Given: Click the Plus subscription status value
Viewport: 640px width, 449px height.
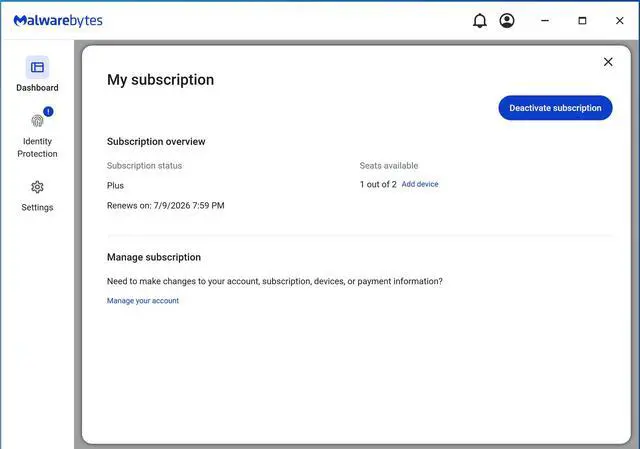Looking at the screenshot, I should [x=115, y=186].
